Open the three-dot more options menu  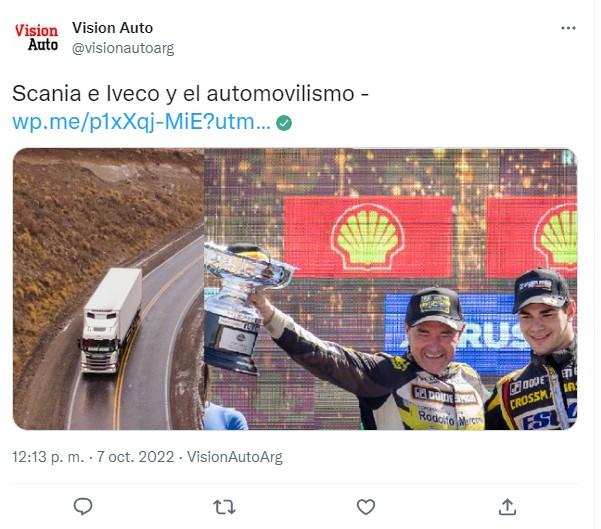pos(568,28)
